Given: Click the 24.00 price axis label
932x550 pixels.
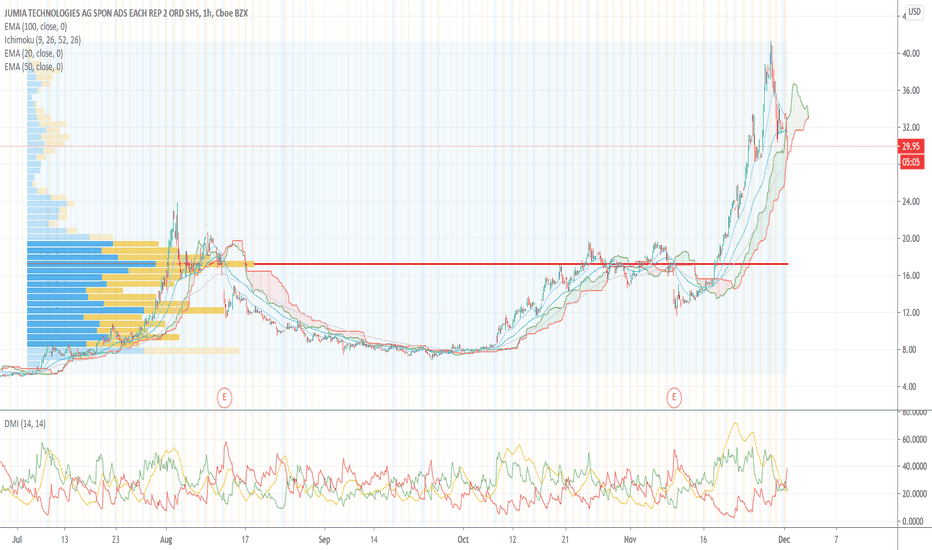Looking at the screenshot, I should tap(911, 202).
